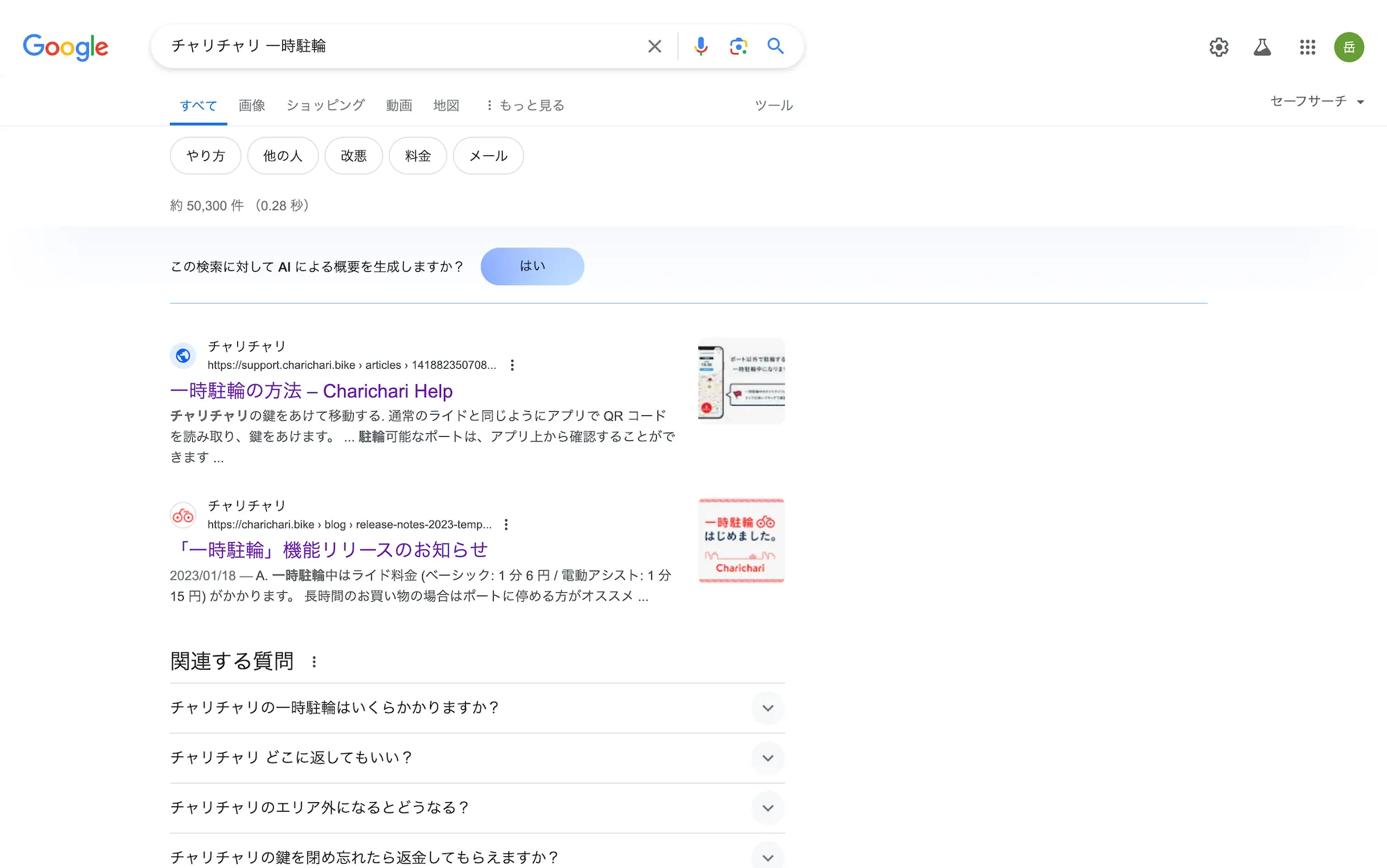Open options for charichari.bike blog result
Viewport: 1387px width, 868px height.
click(506, 525)
